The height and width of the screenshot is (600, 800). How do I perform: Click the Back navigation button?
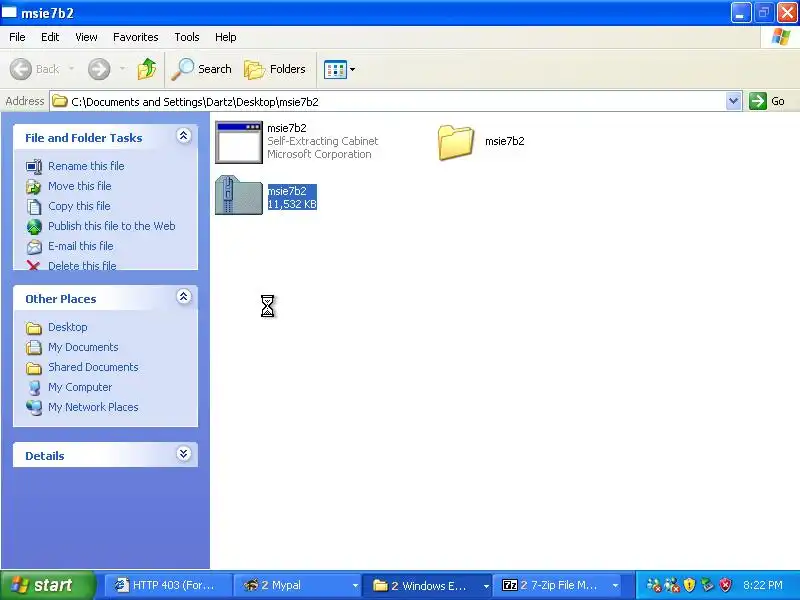click(x=35, y=69)
